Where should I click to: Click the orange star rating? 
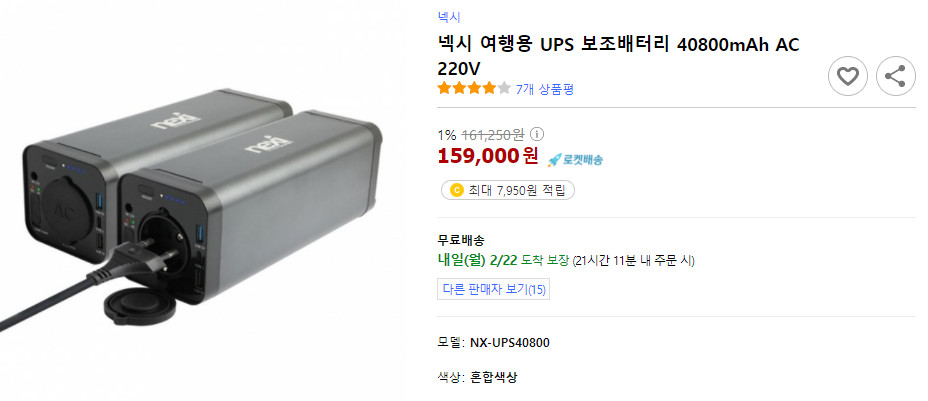click(473, 89)
